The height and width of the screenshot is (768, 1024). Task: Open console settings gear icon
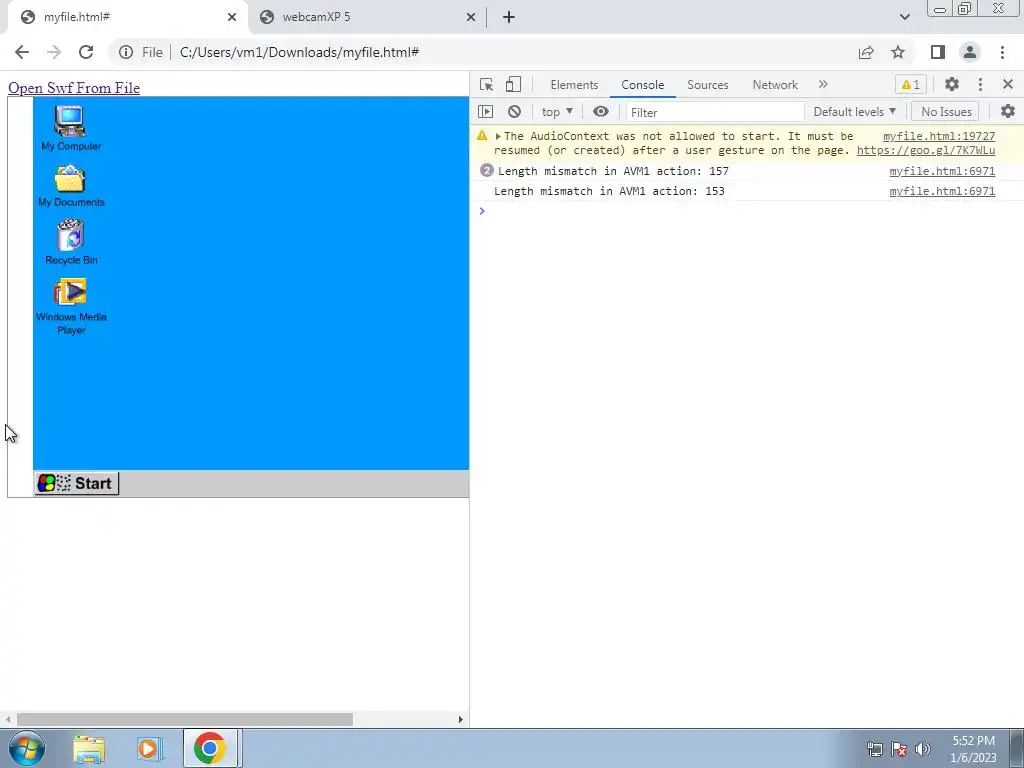pos(1008,112)
